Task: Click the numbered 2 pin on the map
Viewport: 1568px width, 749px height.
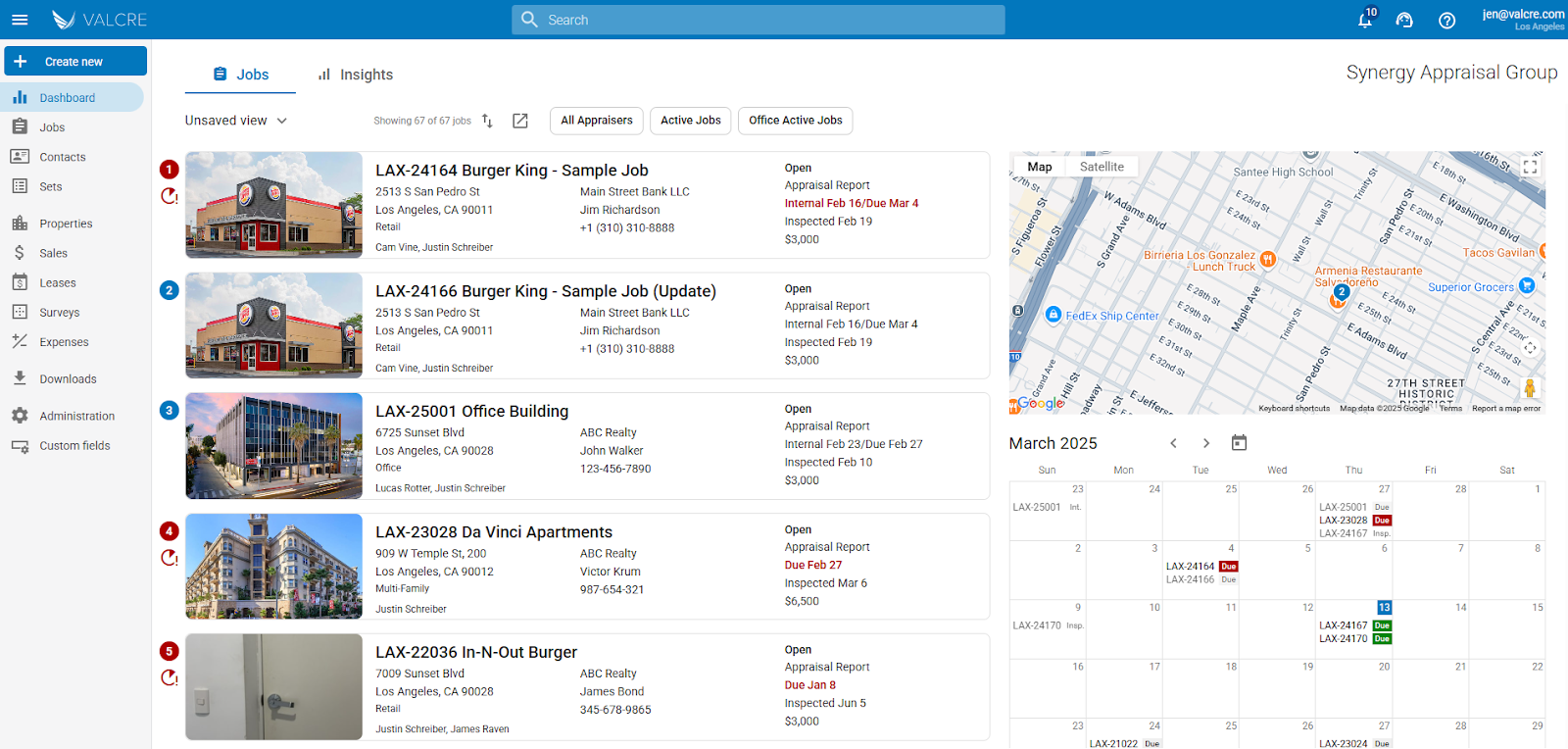Action: pyautogui.click(x=1342, y=292)
